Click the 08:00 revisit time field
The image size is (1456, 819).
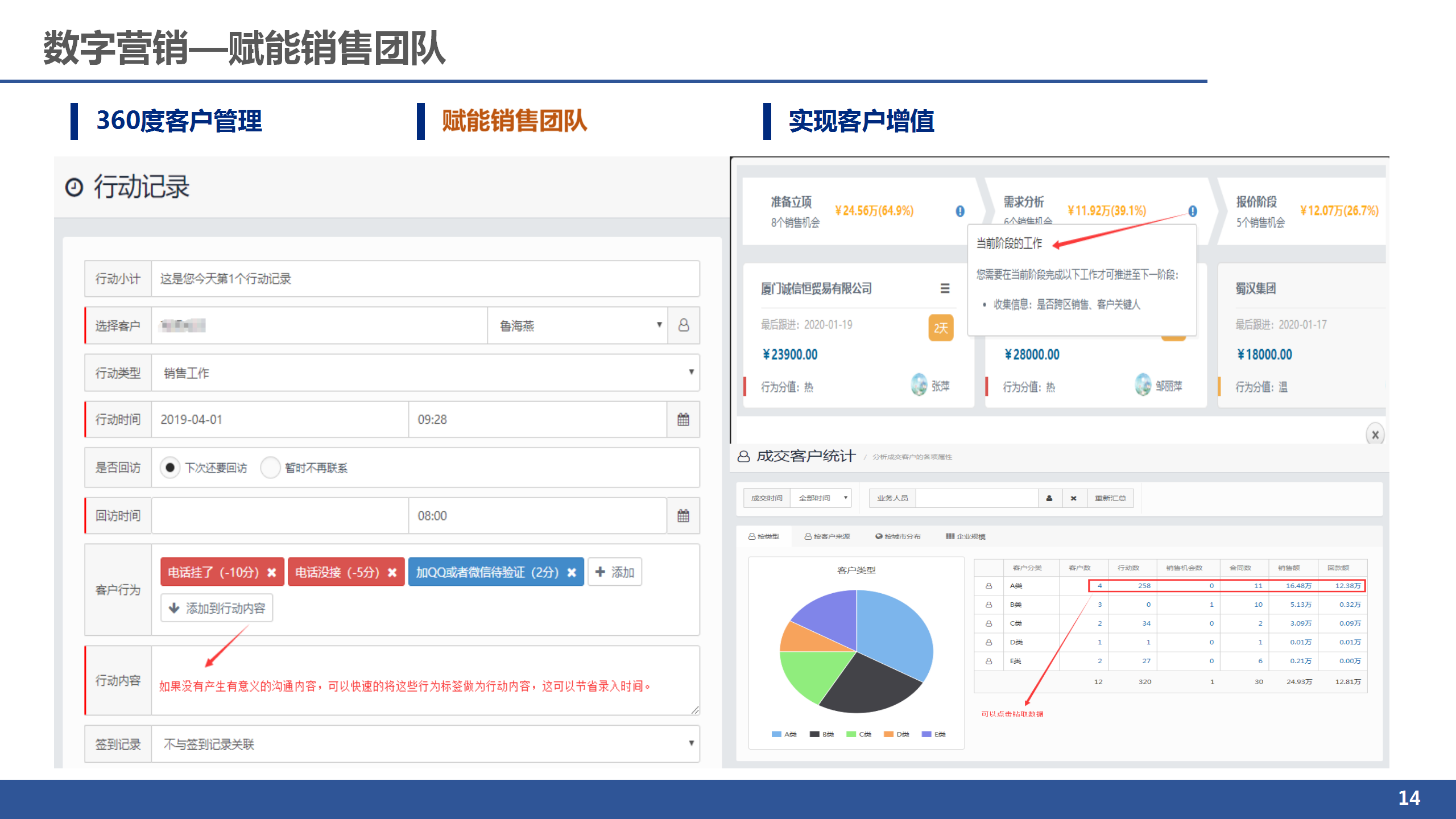[537, 516]
